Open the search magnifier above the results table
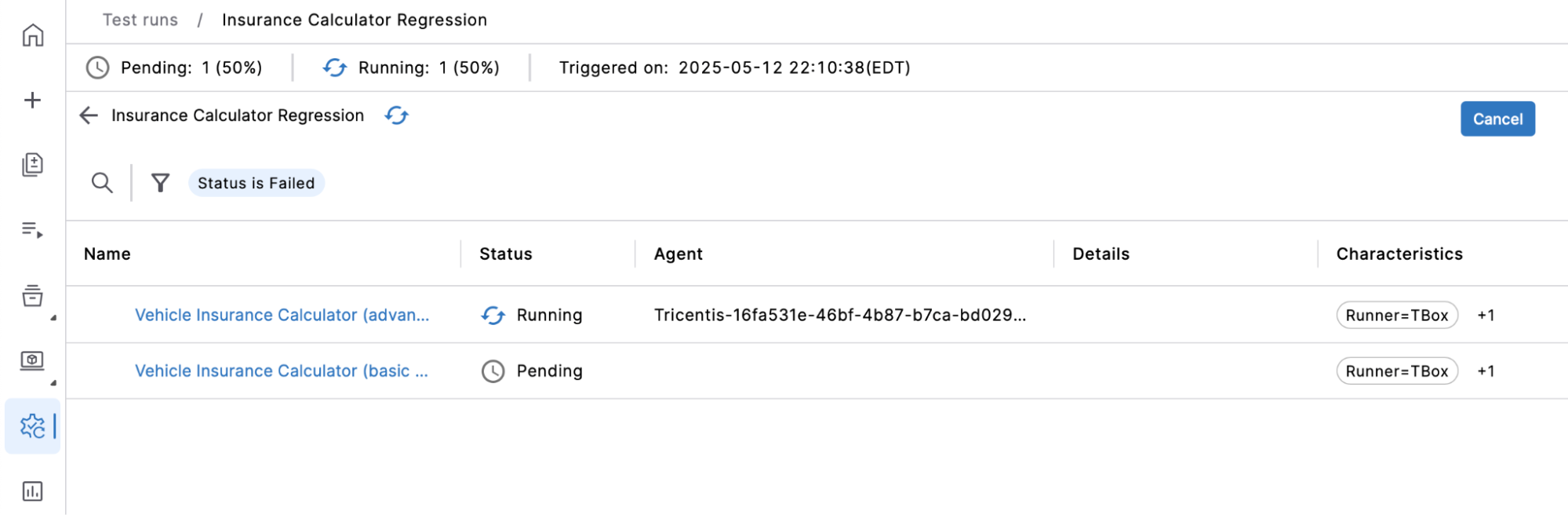This screenshot has width=1568, height=515. point(101,183)
